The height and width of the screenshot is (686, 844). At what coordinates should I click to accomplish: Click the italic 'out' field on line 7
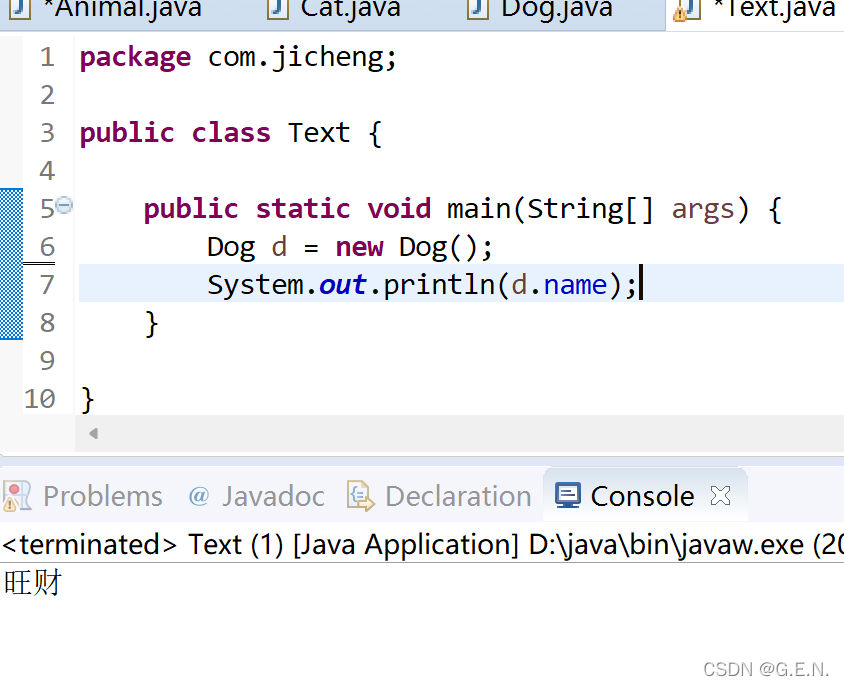click(342, 284)
